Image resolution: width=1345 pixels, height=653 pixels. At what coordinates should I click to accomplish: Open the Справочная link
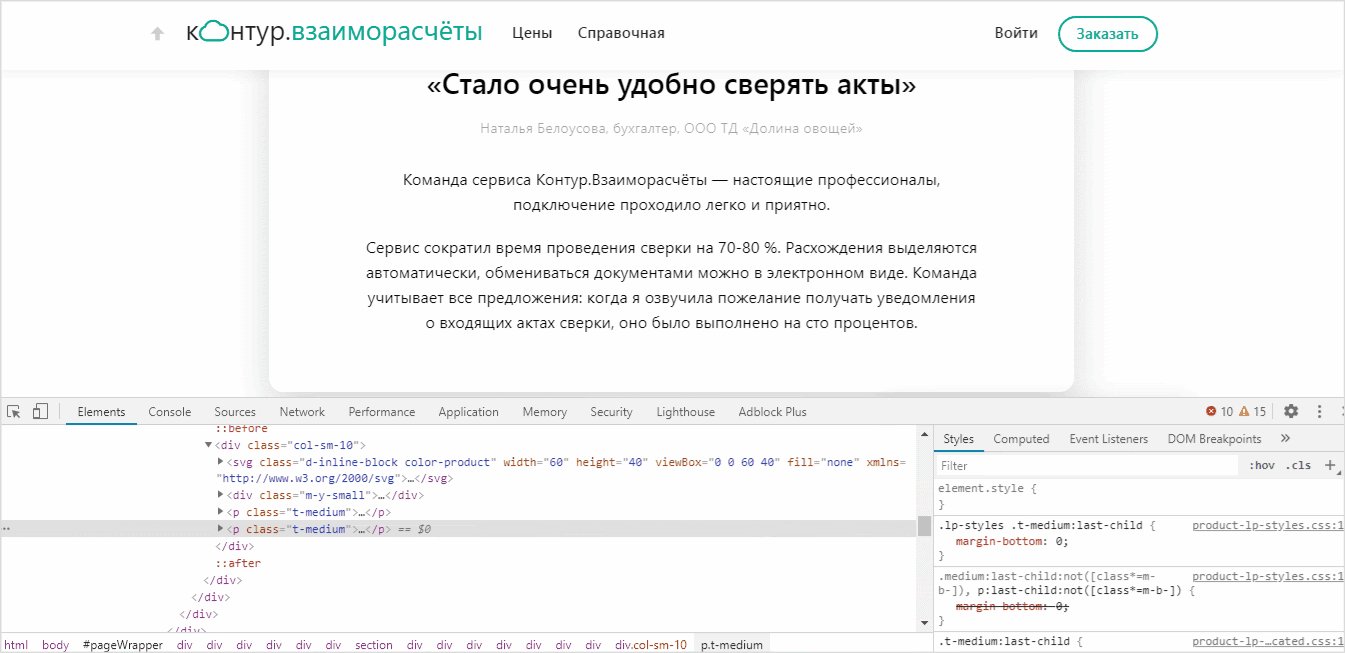click(x=621, y=33)
